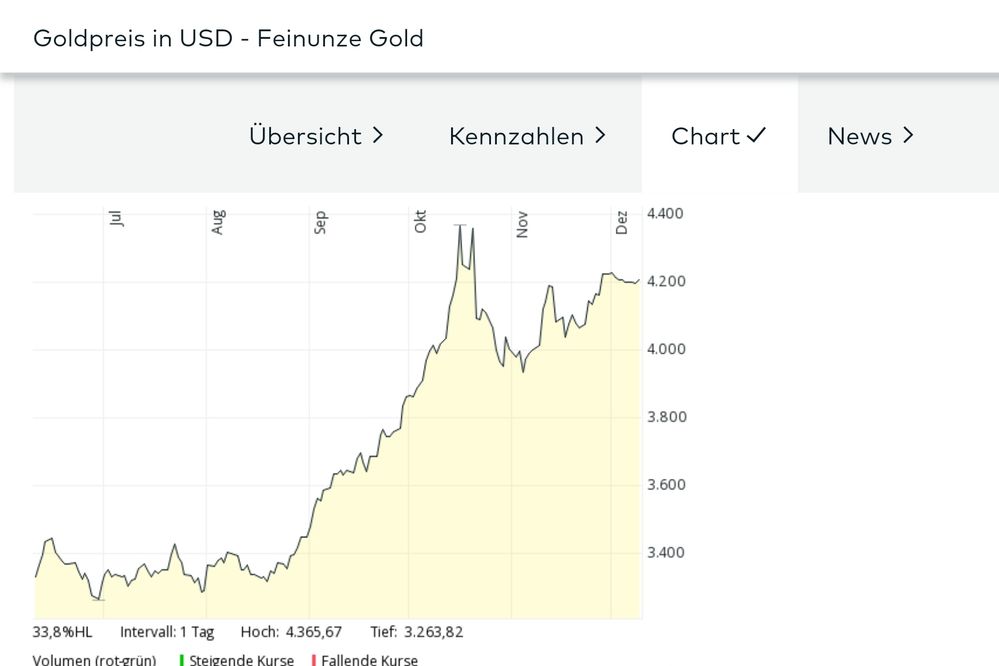Click the Volumen (rot-grün) label
Screen dimensions: 999x666
pos(94,660)
